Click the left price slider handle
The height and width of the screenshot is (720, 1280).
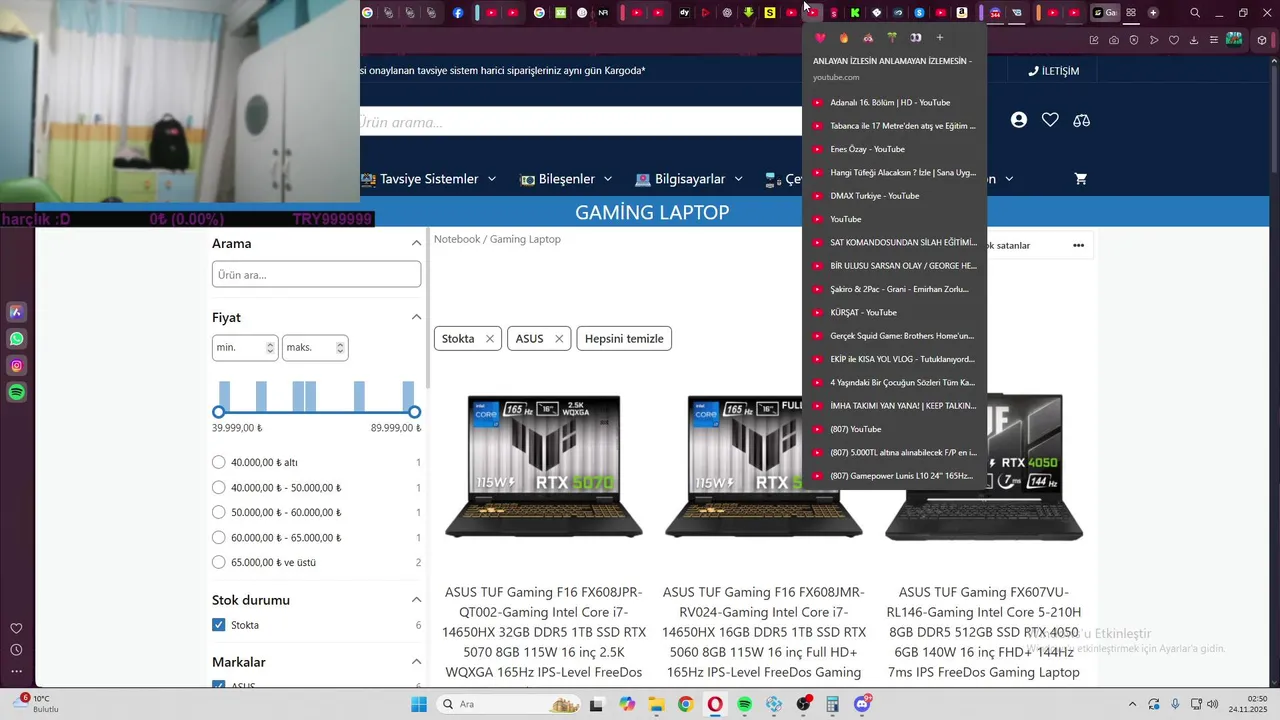pyautogui.click(x=219, y=412)
